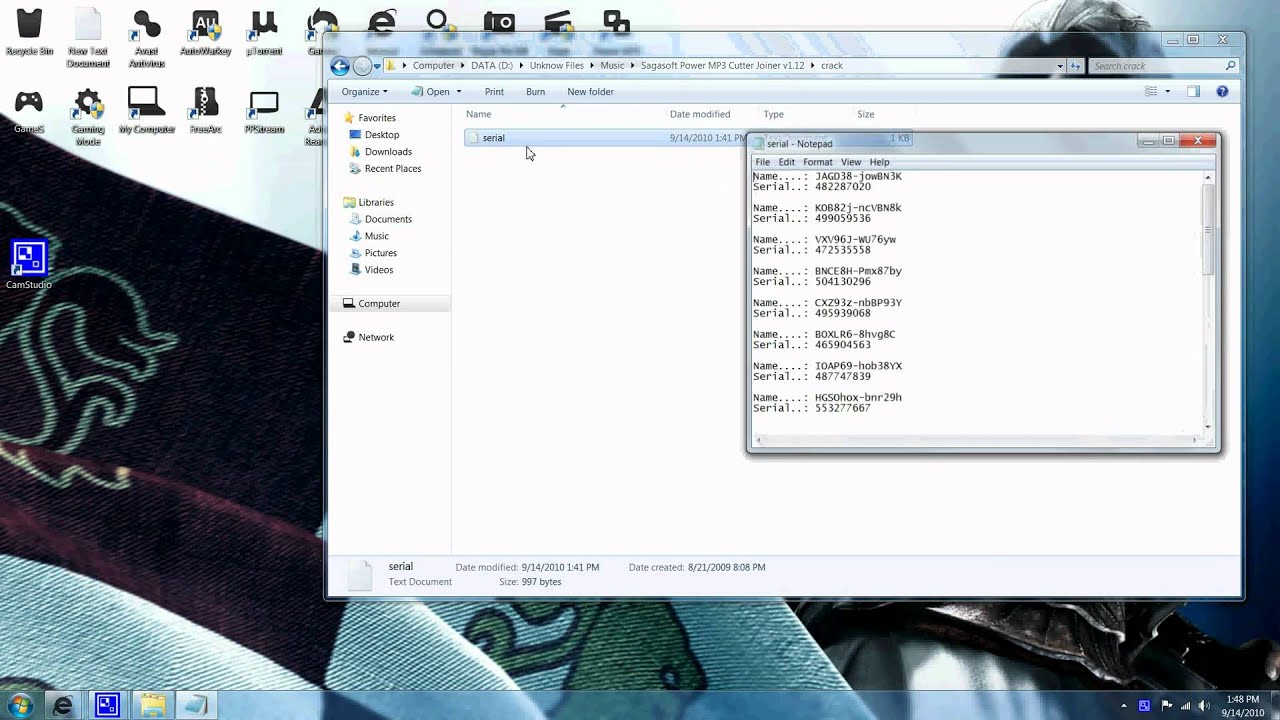Click DATA (D:) in the address breadcrumb
1280x720 pixels.
(491, 66)
